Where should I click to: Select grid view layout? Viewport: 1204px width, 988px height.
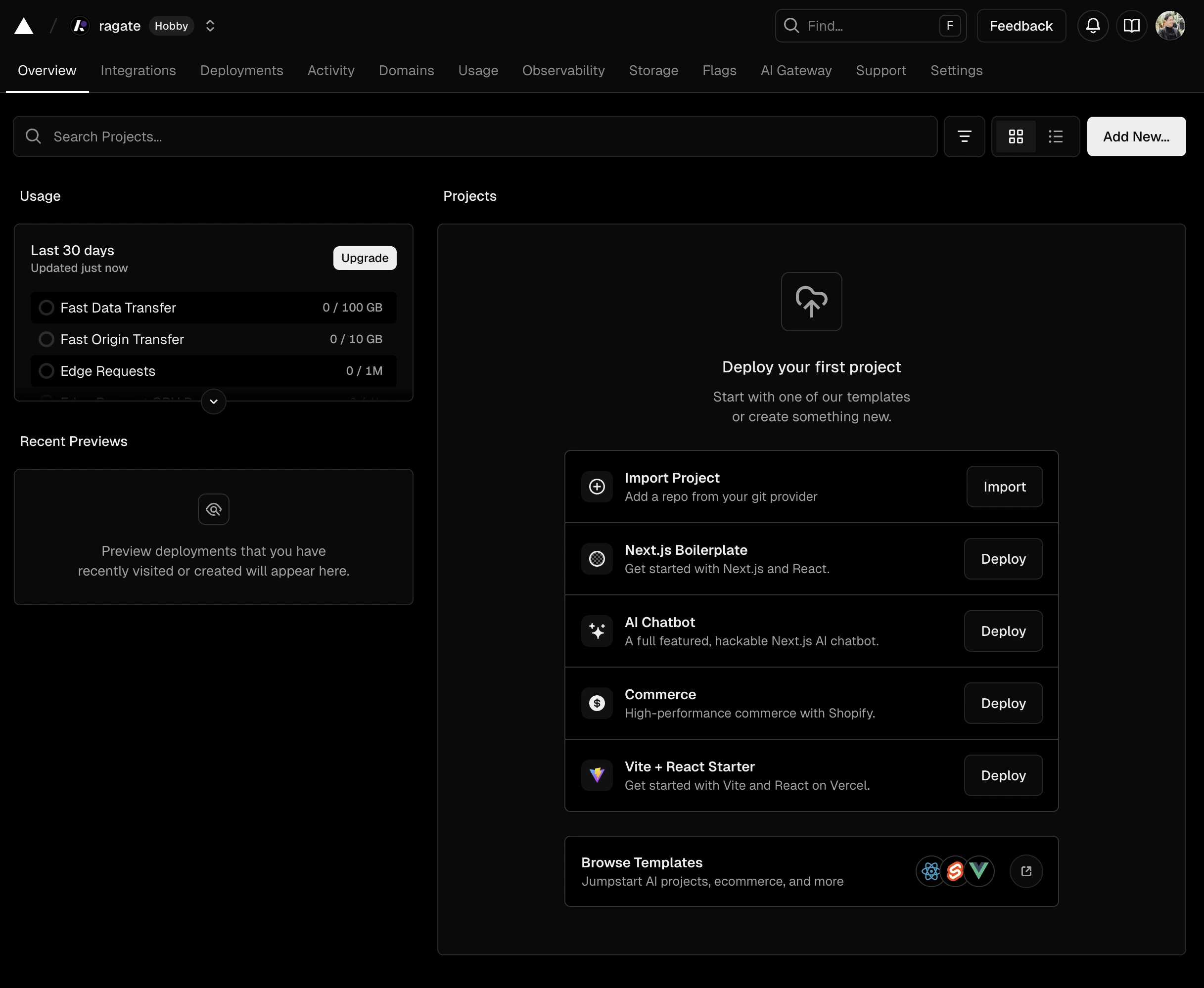pyautogui.click(x=1016, y=136)
